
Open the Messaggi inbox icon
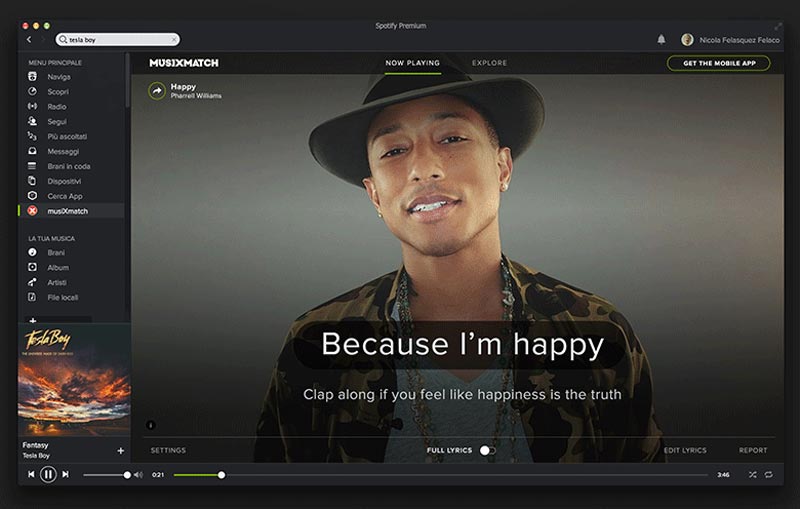click(32, 151)
